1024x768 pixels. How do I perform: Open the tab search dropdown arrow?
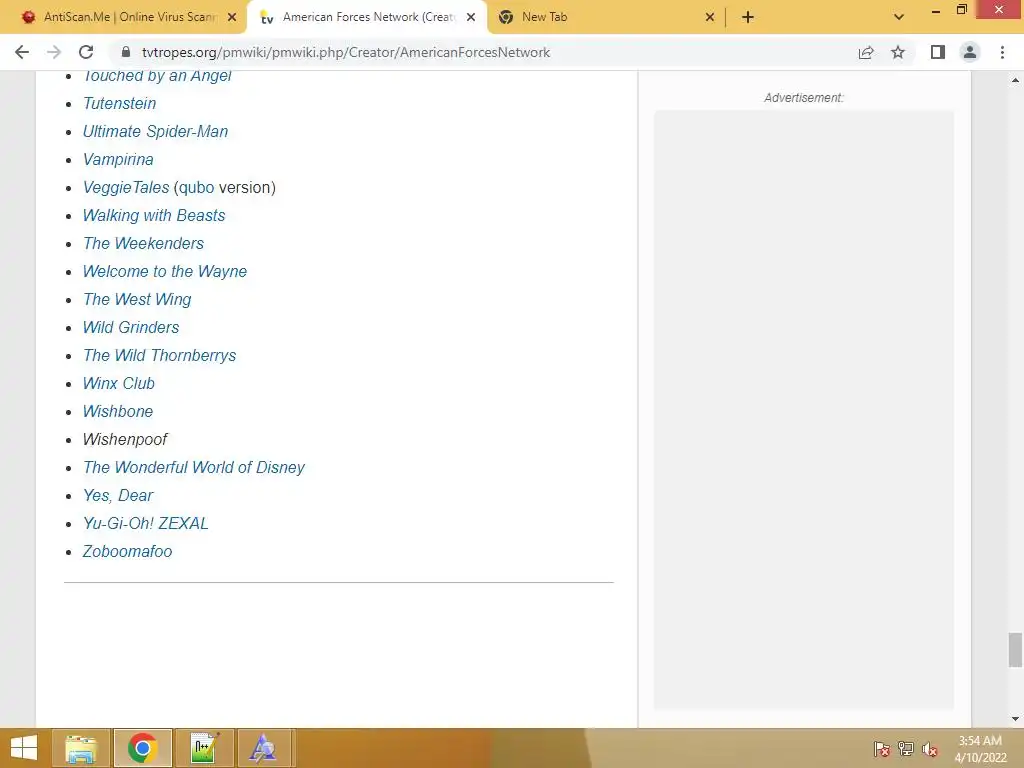(899, 17)
